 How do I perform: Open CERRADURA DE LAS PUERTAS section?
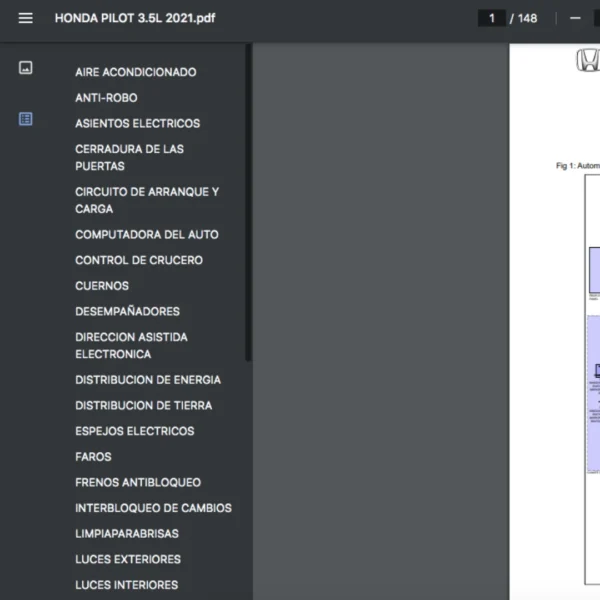tap(129, 157)
